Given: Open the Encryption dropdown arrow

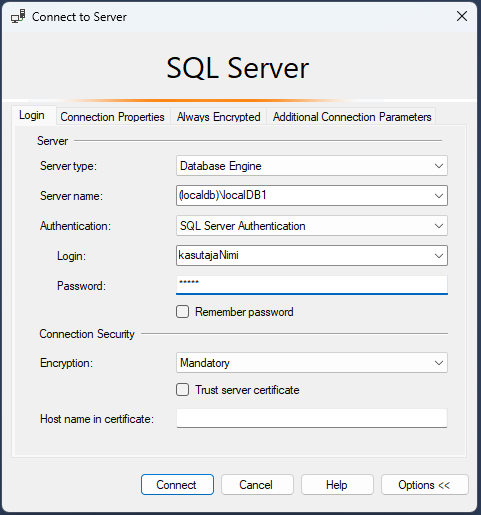Looking at the screenshot, I should pos(439,363).
